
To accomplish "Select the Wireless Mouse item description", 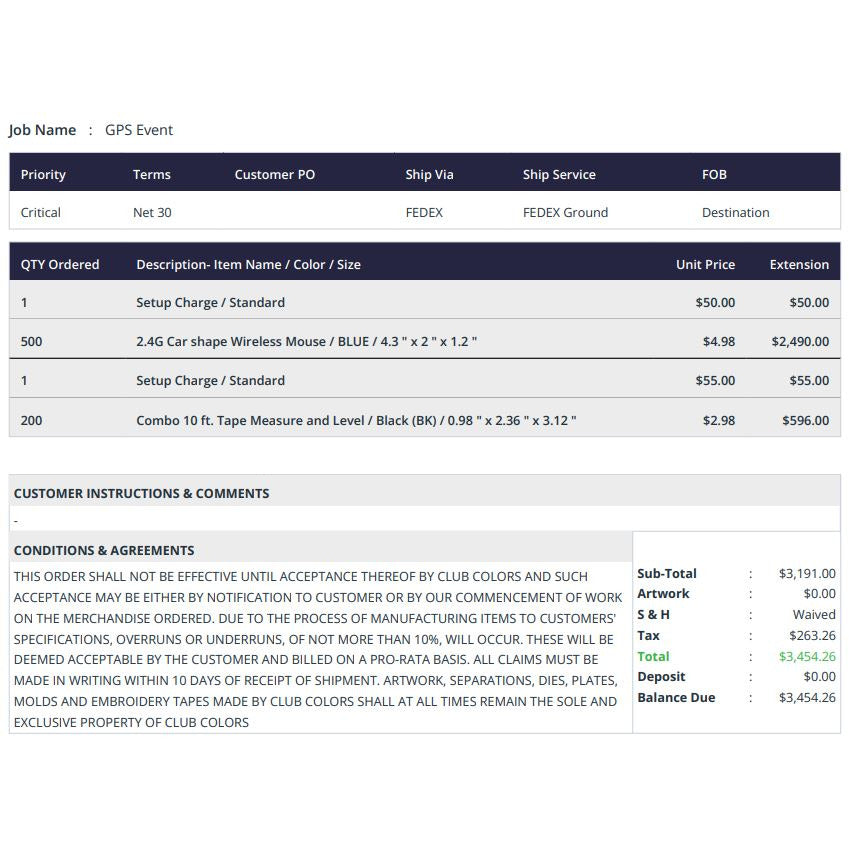I will click(x=306, y=341).
